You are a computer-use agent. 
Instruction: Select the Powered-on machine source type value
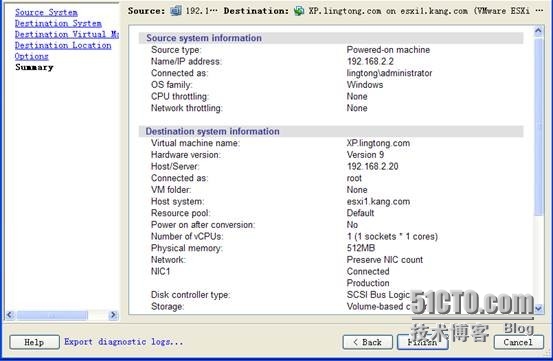tap(388, 50)
